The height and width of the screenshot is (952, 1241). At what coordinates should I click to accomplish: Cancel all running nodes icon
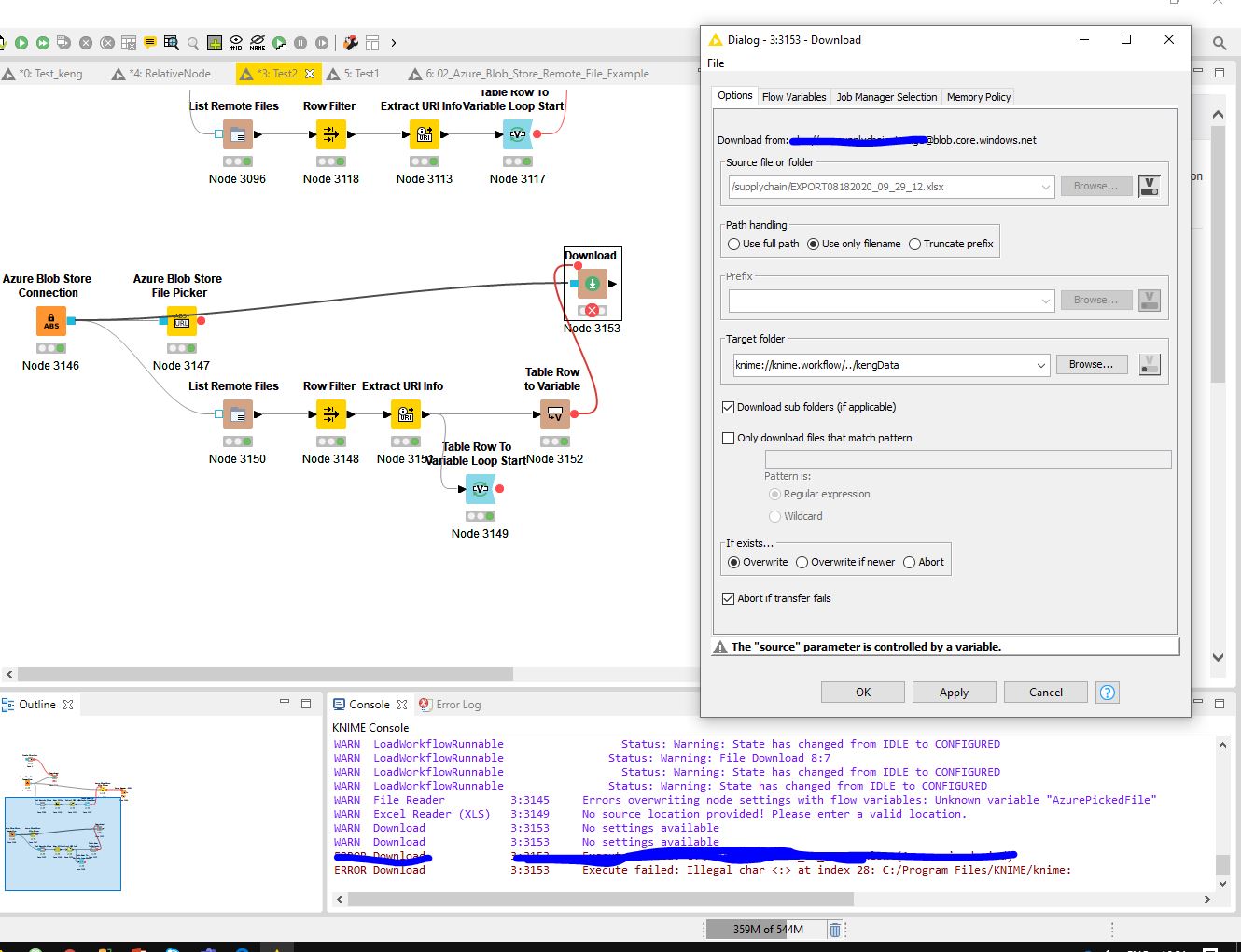tap(107, 43)
